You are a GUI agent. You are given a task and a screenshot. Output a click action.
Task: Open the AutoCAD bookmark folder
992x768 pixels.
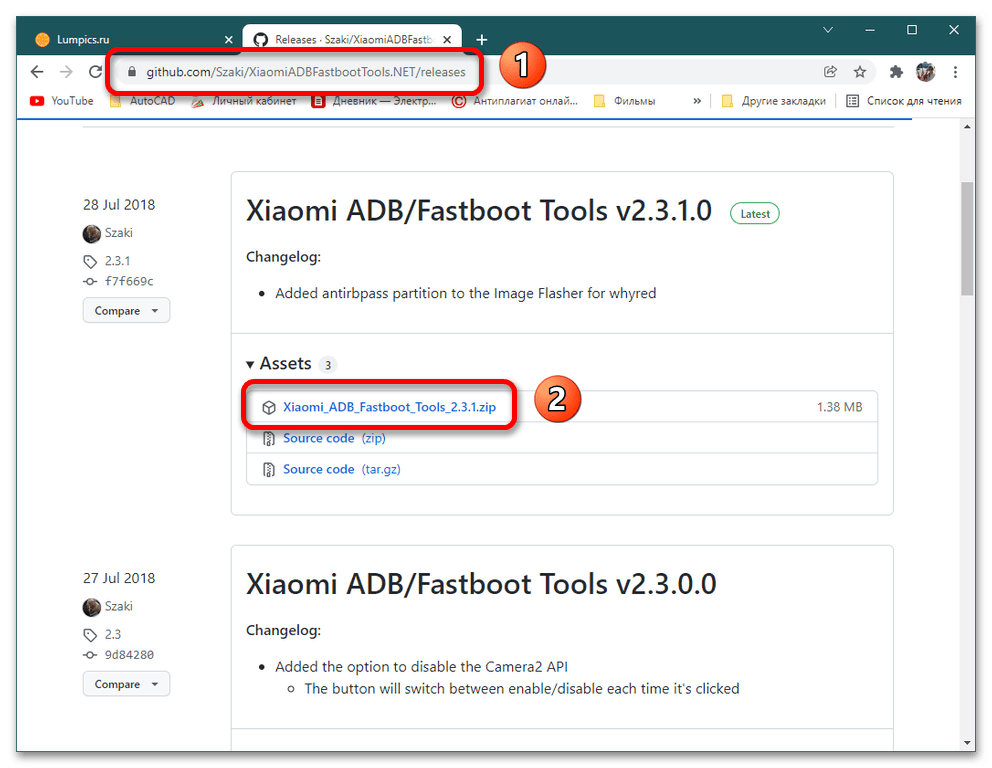(143, 101)
